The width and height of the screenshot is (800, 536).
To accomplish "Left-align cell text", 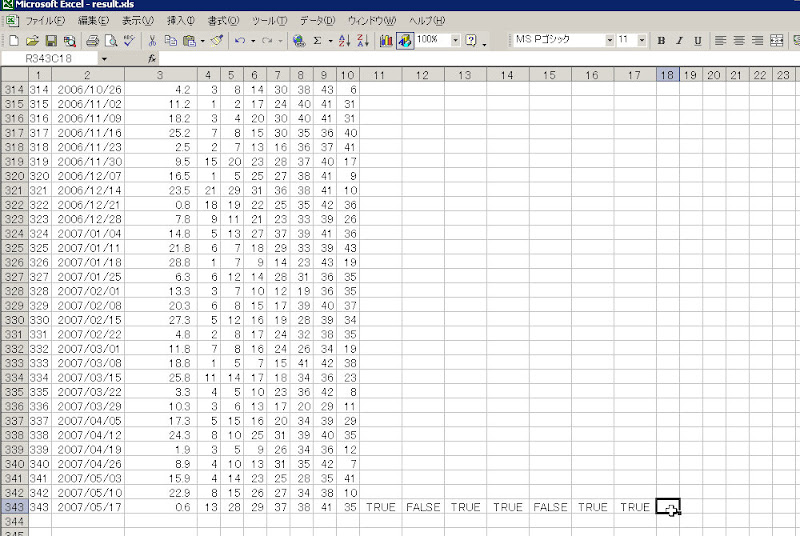I will click(x=720, y=40).
